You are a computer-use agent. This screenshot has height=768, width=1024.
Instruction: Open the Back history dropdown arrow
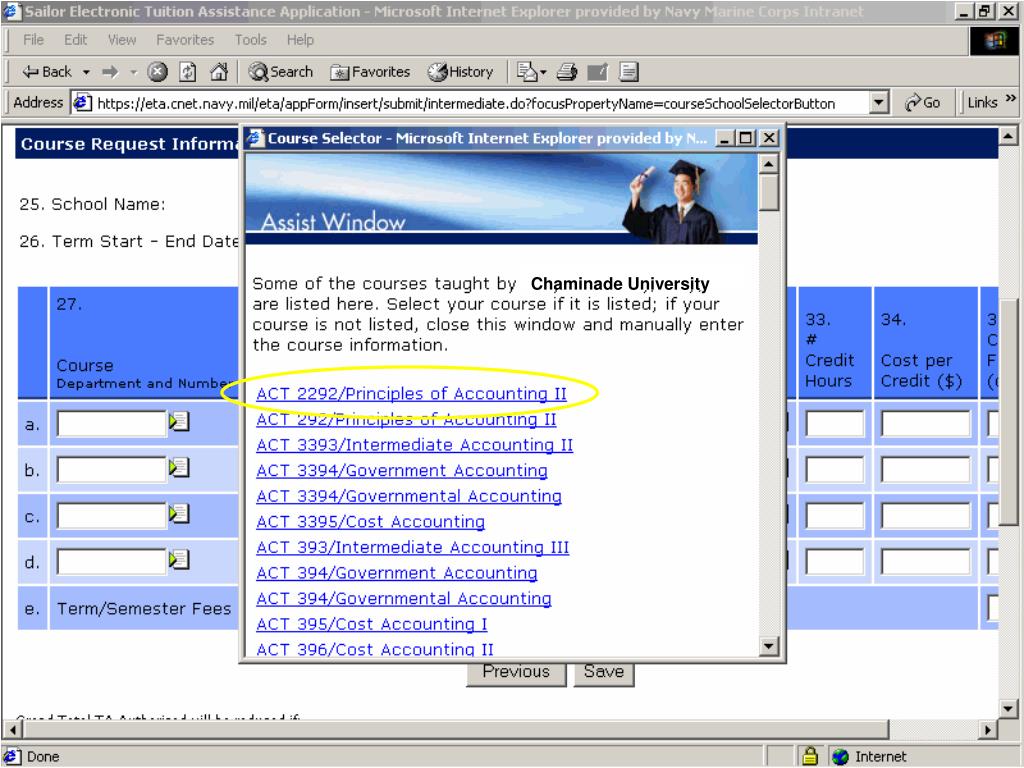coord(86,72)
